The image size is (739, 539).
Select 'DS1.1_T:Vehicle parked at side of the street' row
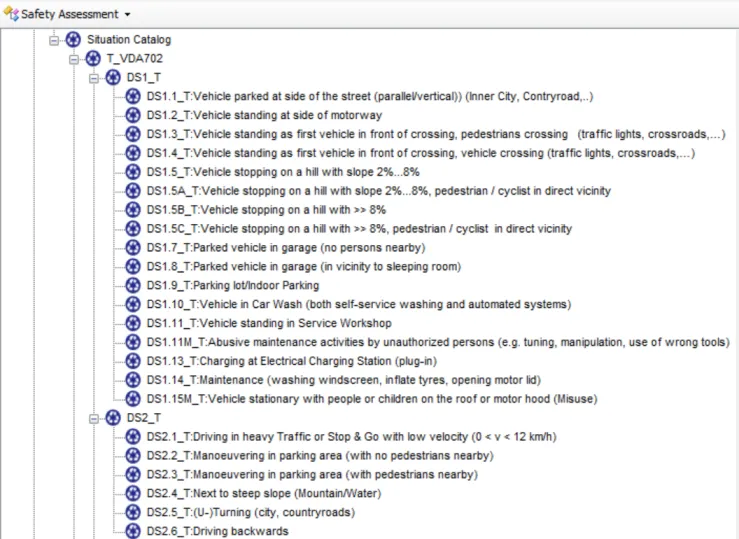tap(370, 96)
